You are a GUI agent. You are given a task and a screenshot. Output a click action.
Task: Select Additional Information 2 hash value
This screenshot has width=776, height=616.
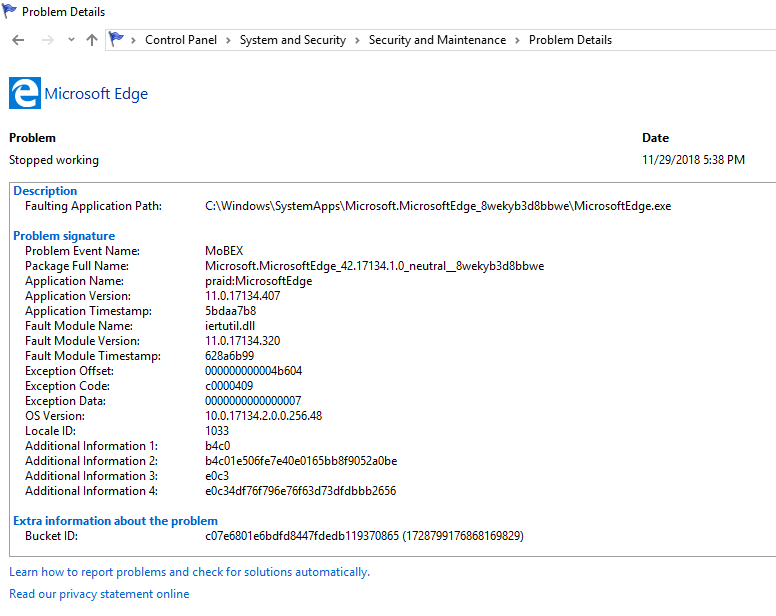301,461
